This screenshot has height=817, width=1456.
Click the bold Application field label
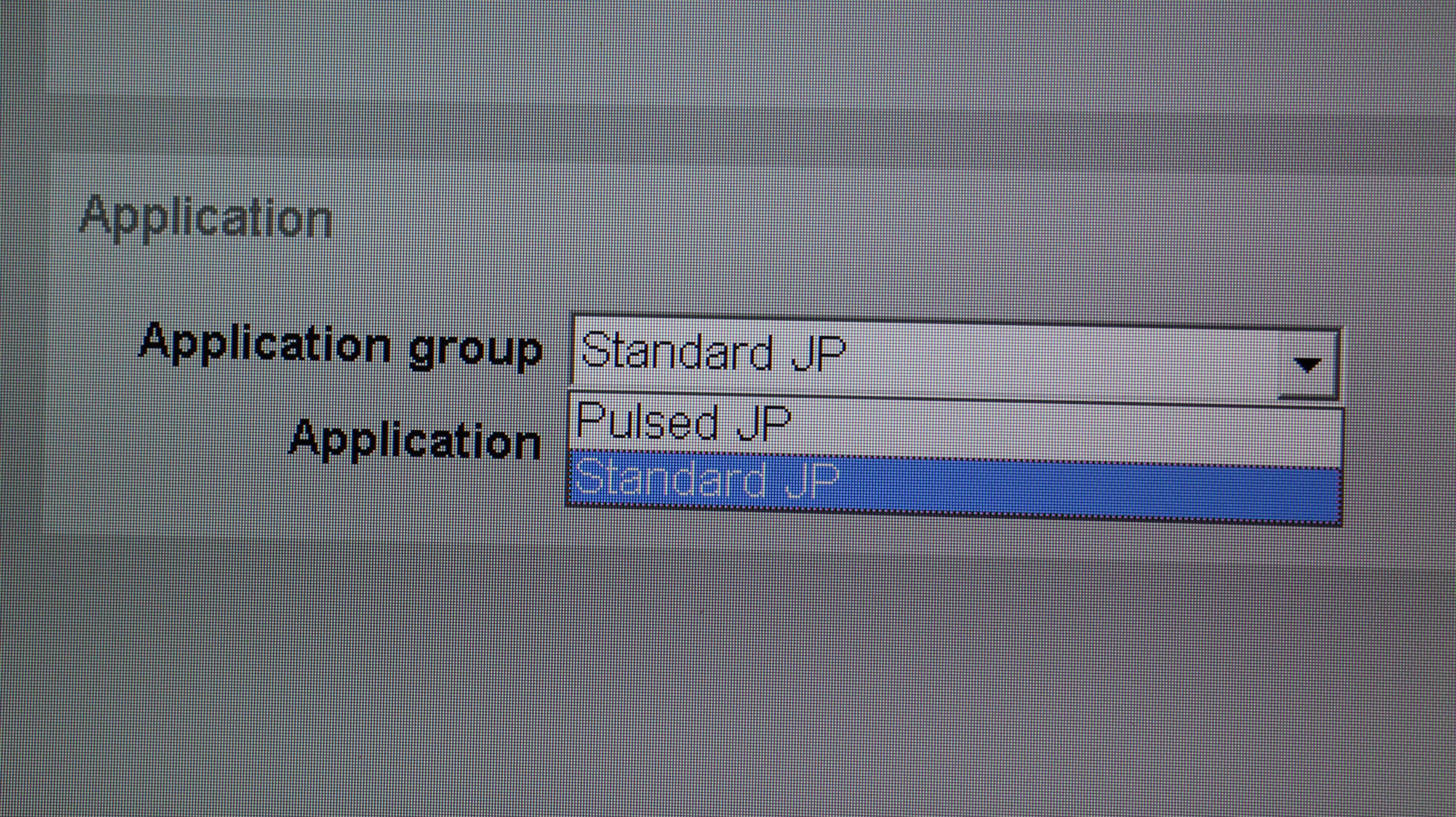tap(415, 441)
